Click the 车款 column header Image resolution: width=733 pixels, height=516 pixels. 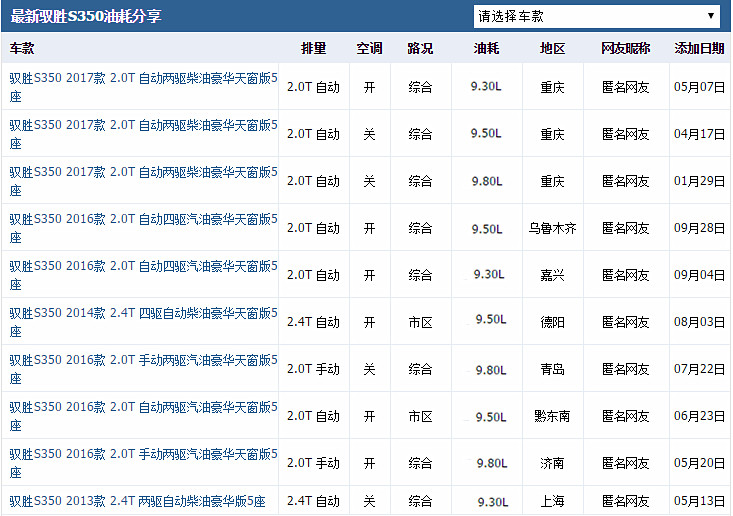[x=22, y=48]
